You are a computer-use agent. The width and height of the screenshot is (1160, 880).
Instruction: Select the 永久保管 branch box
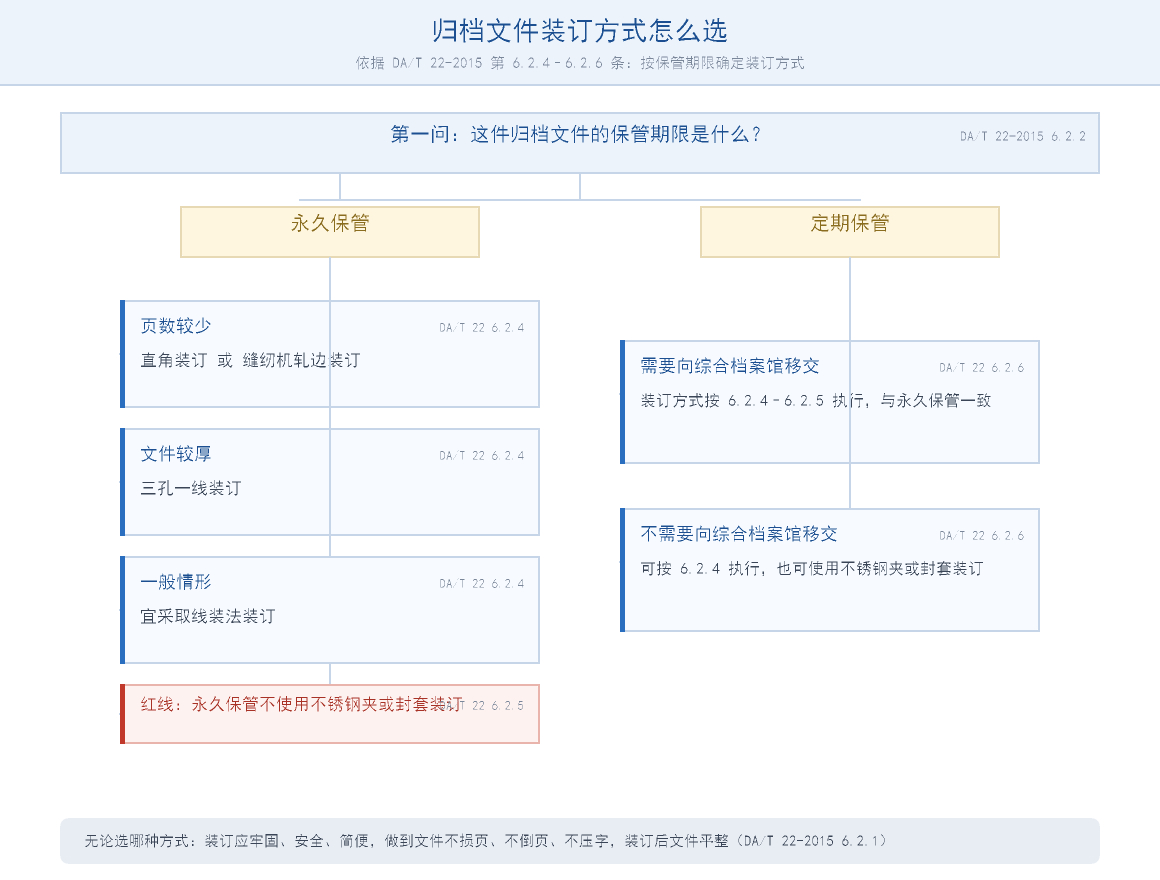[x=330, y=232]
